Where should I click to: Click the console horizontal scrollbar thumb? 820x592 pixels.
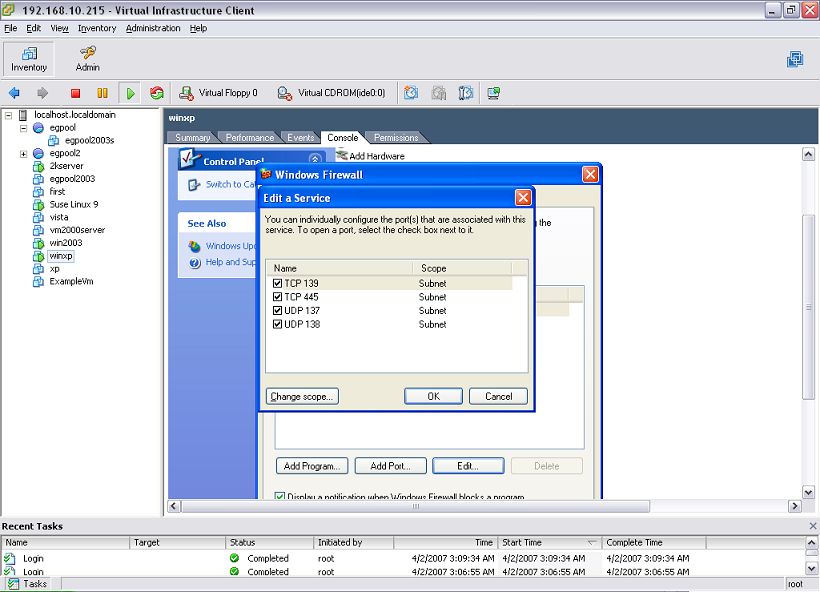pyautogui.click(x=416, y=506)
